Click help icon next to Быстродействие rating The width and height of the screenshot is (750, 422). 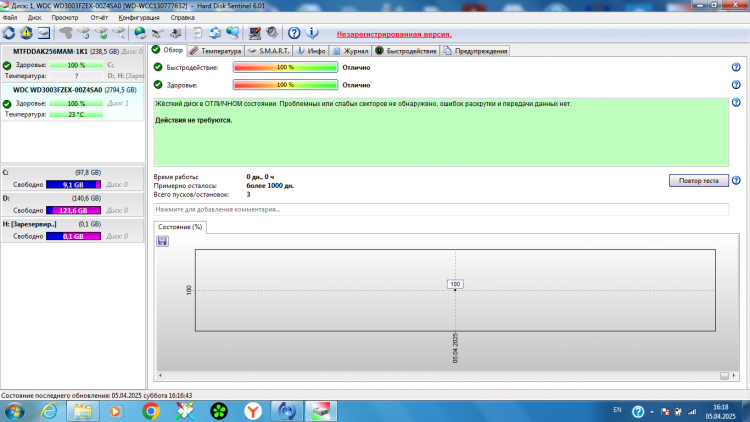(736, 67)
